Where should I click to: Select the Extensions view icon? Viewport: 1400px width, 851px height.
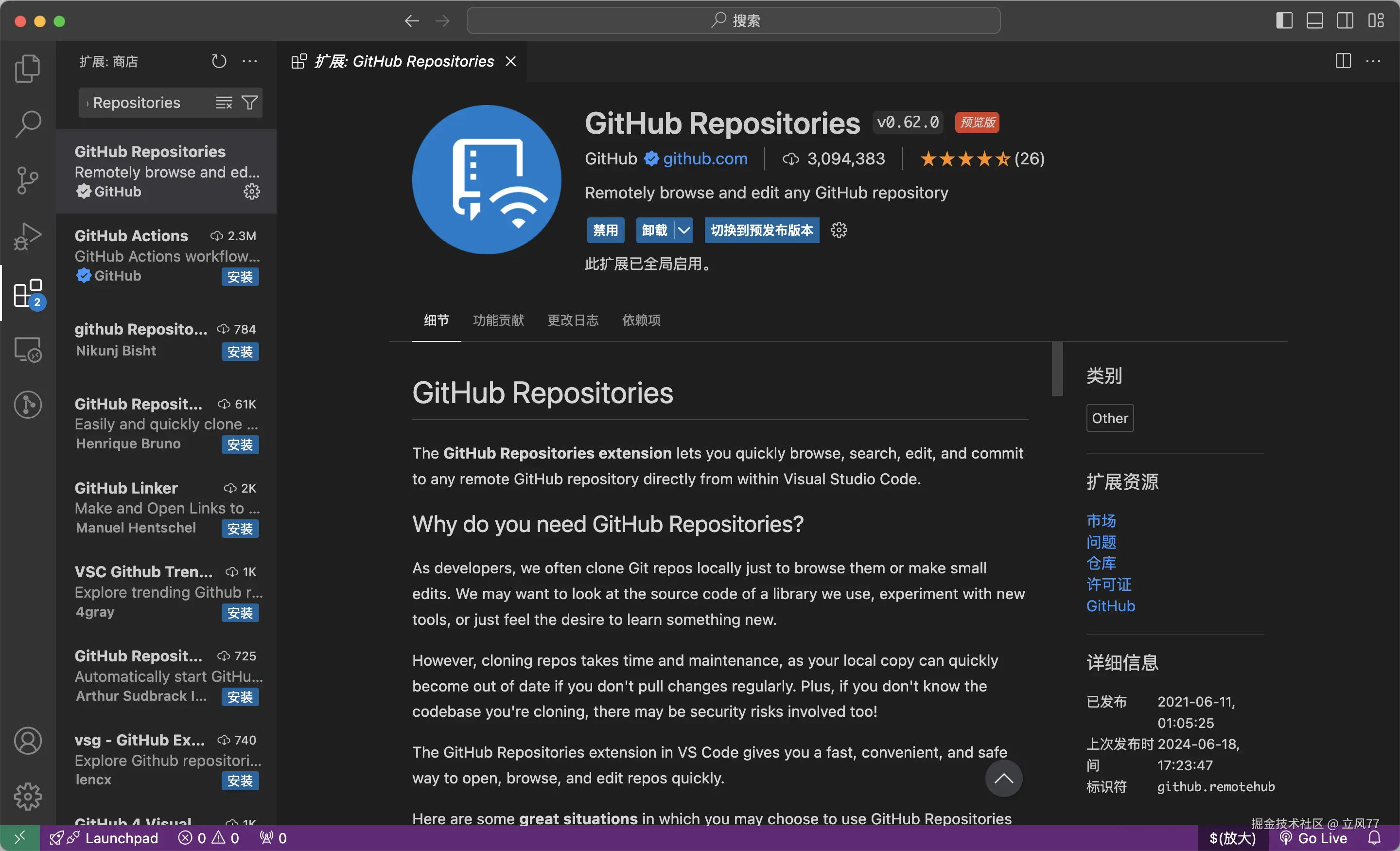click(x=27, y=293)
